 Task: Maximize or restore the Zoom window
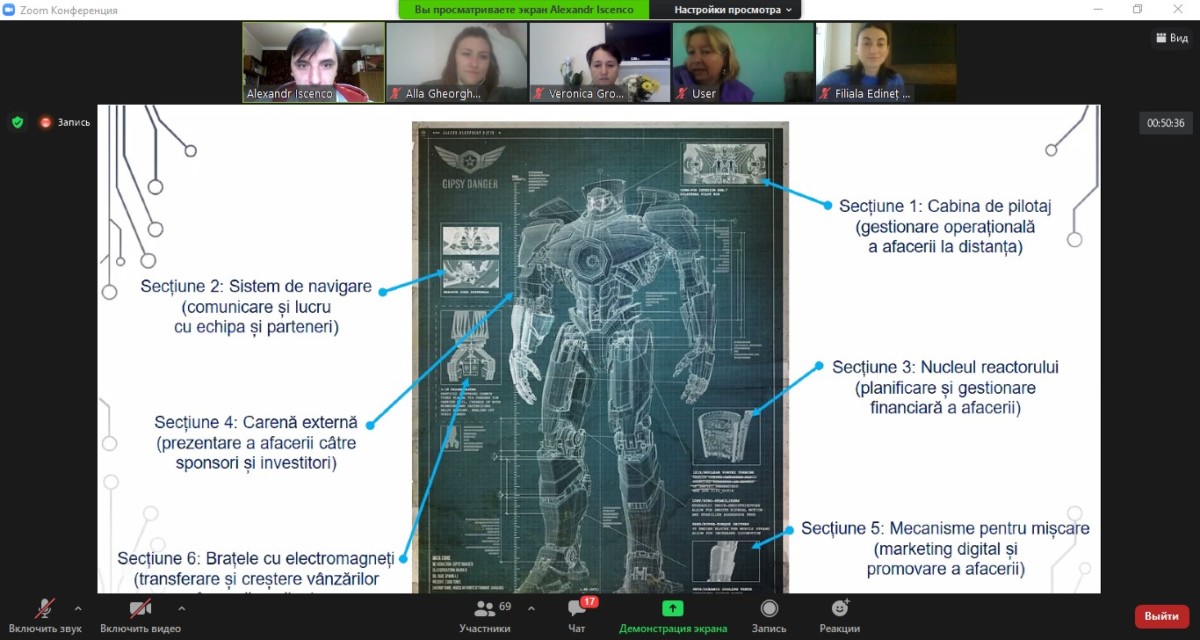point(1137,10)
